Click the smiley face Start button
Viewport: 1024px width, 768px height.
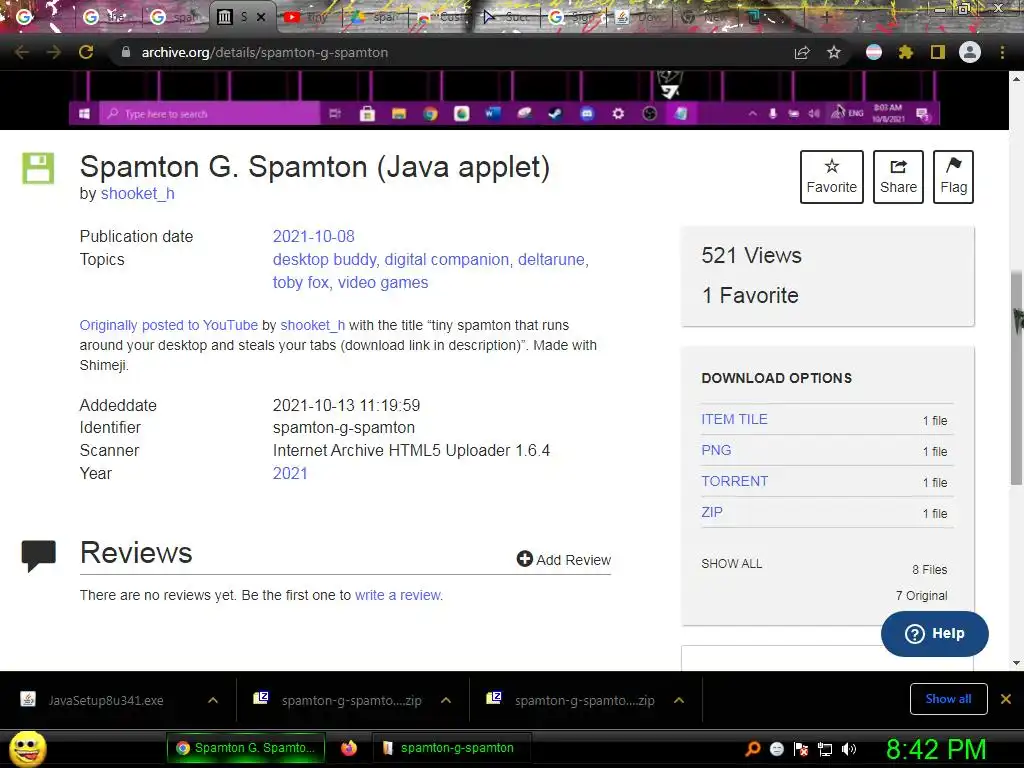(27, 748)
